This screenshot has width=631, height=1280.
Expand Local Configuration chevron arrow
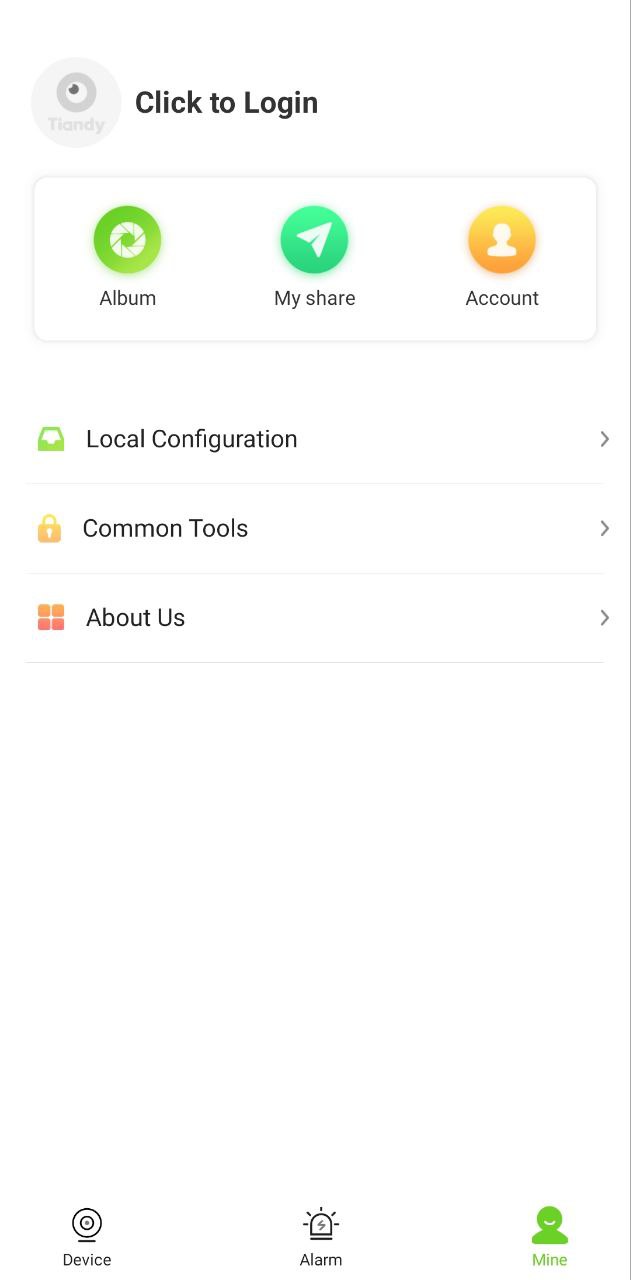pyautogui.click(x=604, y=439)
